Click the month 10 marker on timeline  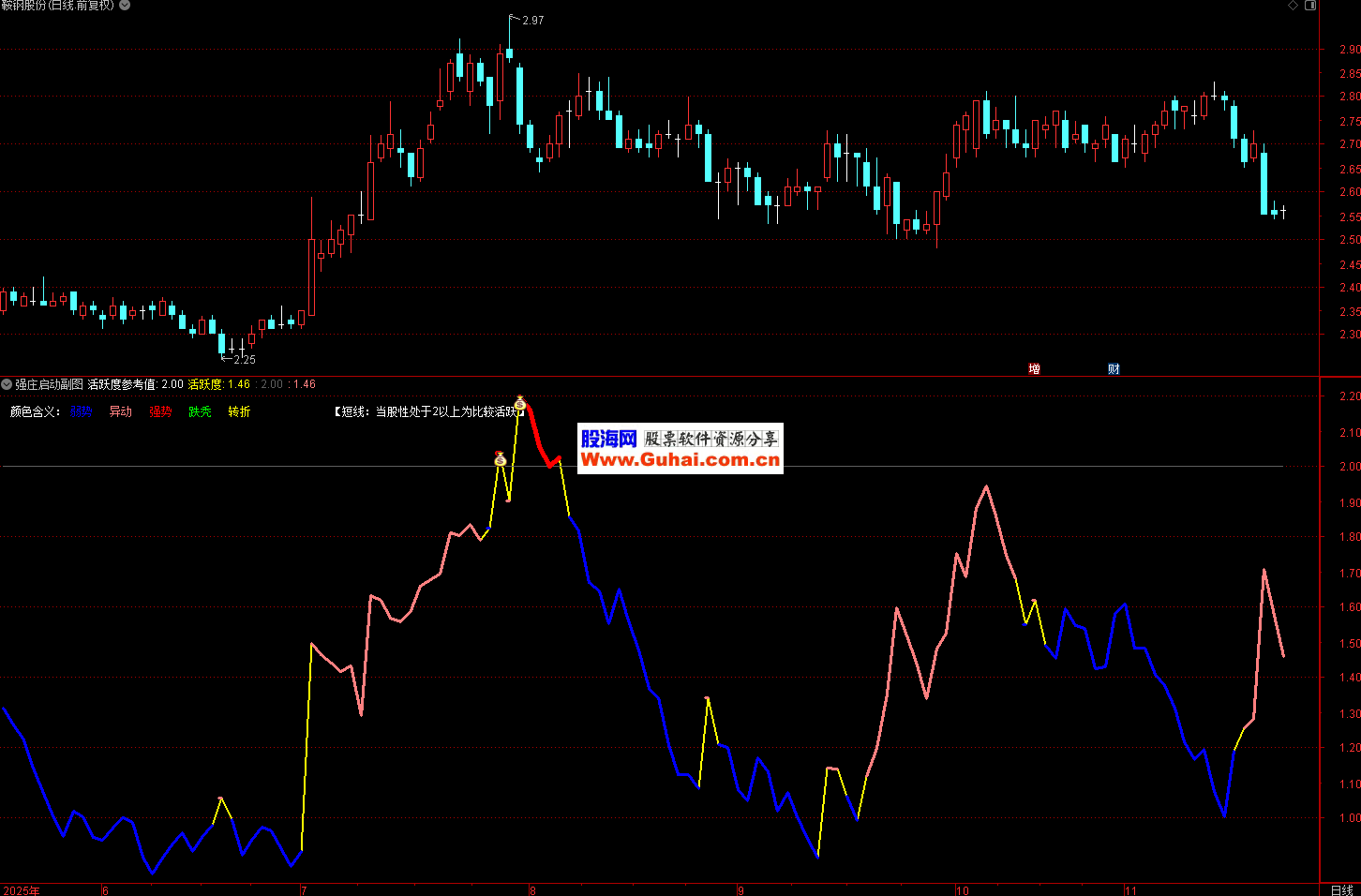(x=962, y=890)
